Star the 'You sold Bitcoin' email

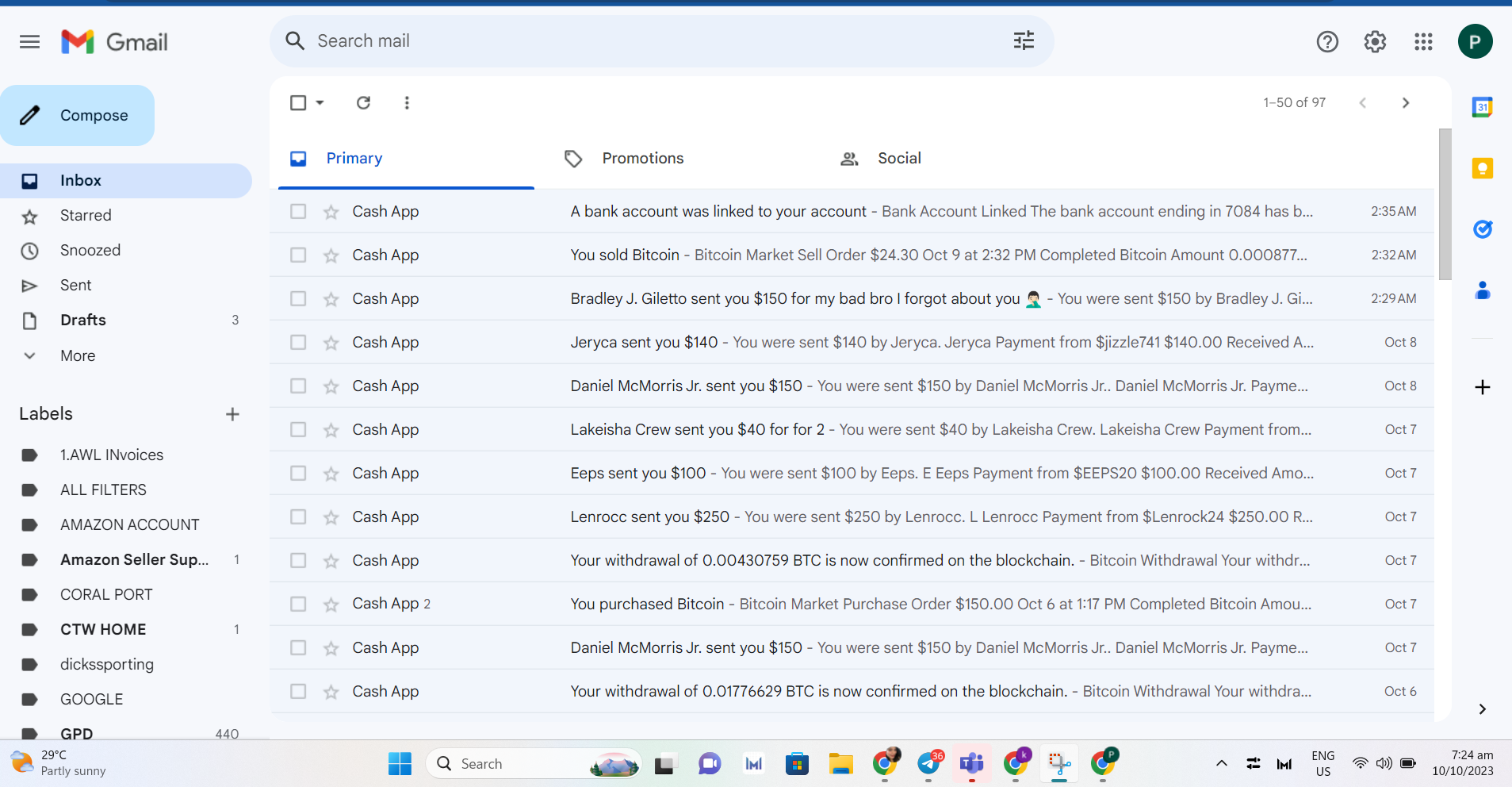(331, 255)
